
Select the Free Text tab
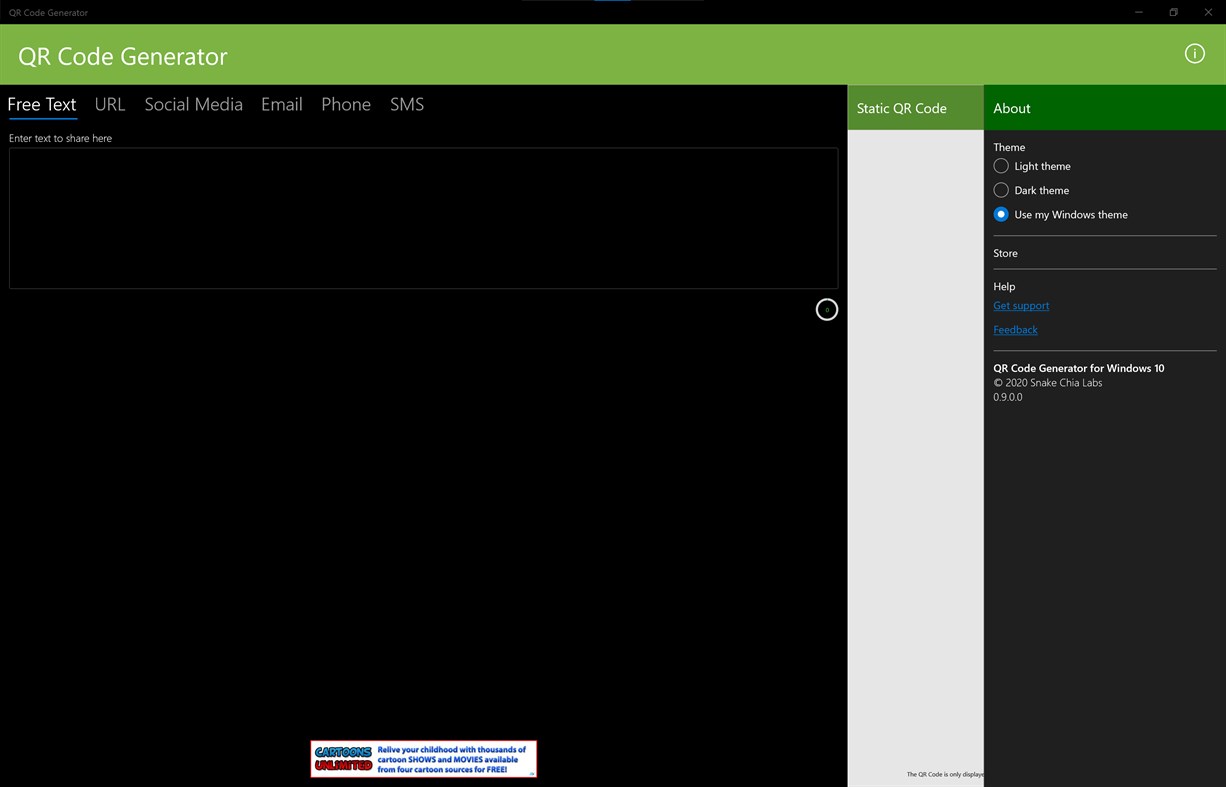coord(42,104)
